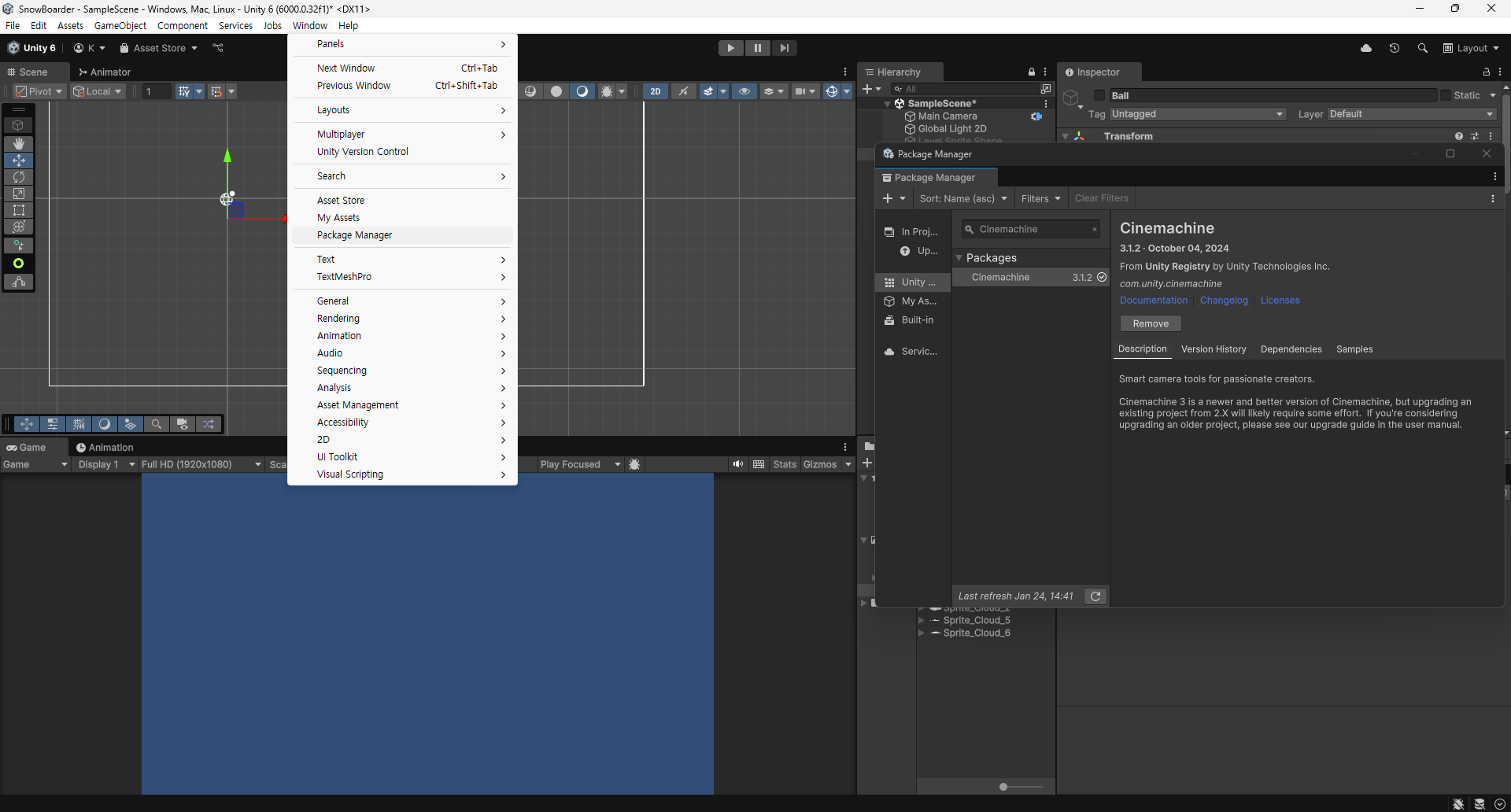Click Remove to uninstall Cinemachine
Screen dimensions: 1511x812
[x=1150, y=323]
